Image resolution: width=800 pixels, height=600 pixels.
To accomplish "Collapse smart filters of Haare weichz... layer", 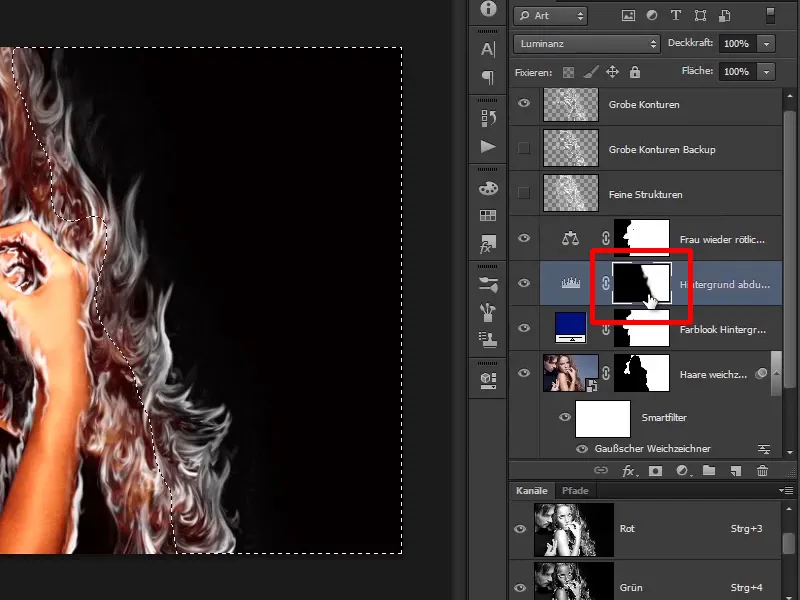I will point(776,373).
